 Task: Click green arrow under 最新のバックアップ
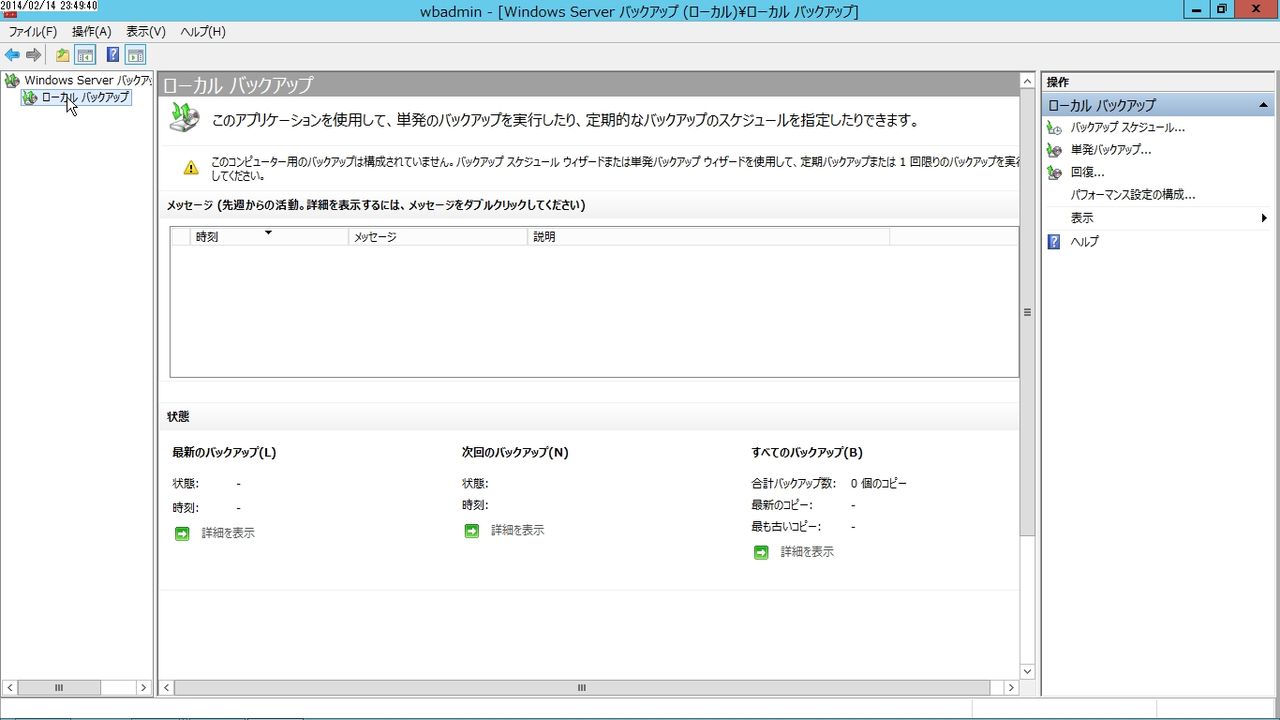coord(182,534)
